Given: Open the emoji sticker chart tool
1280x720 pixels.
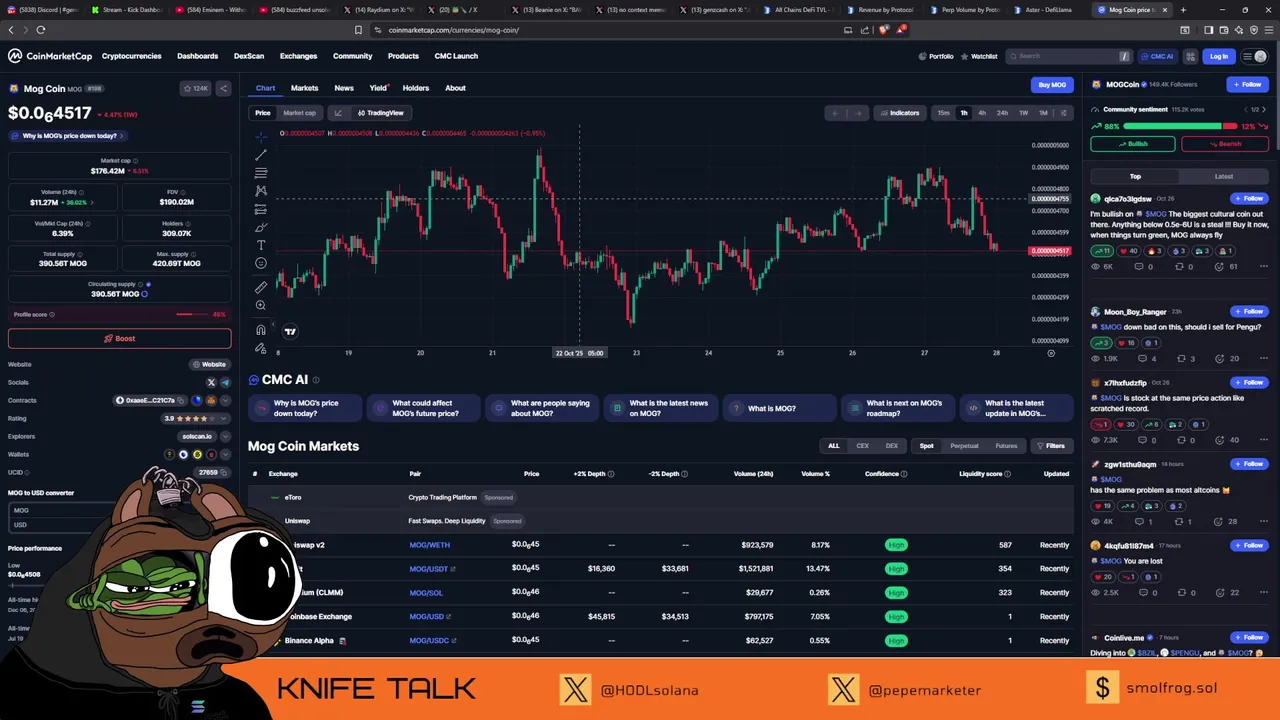Looking at the screenshot, I should (x=261, y=263).
